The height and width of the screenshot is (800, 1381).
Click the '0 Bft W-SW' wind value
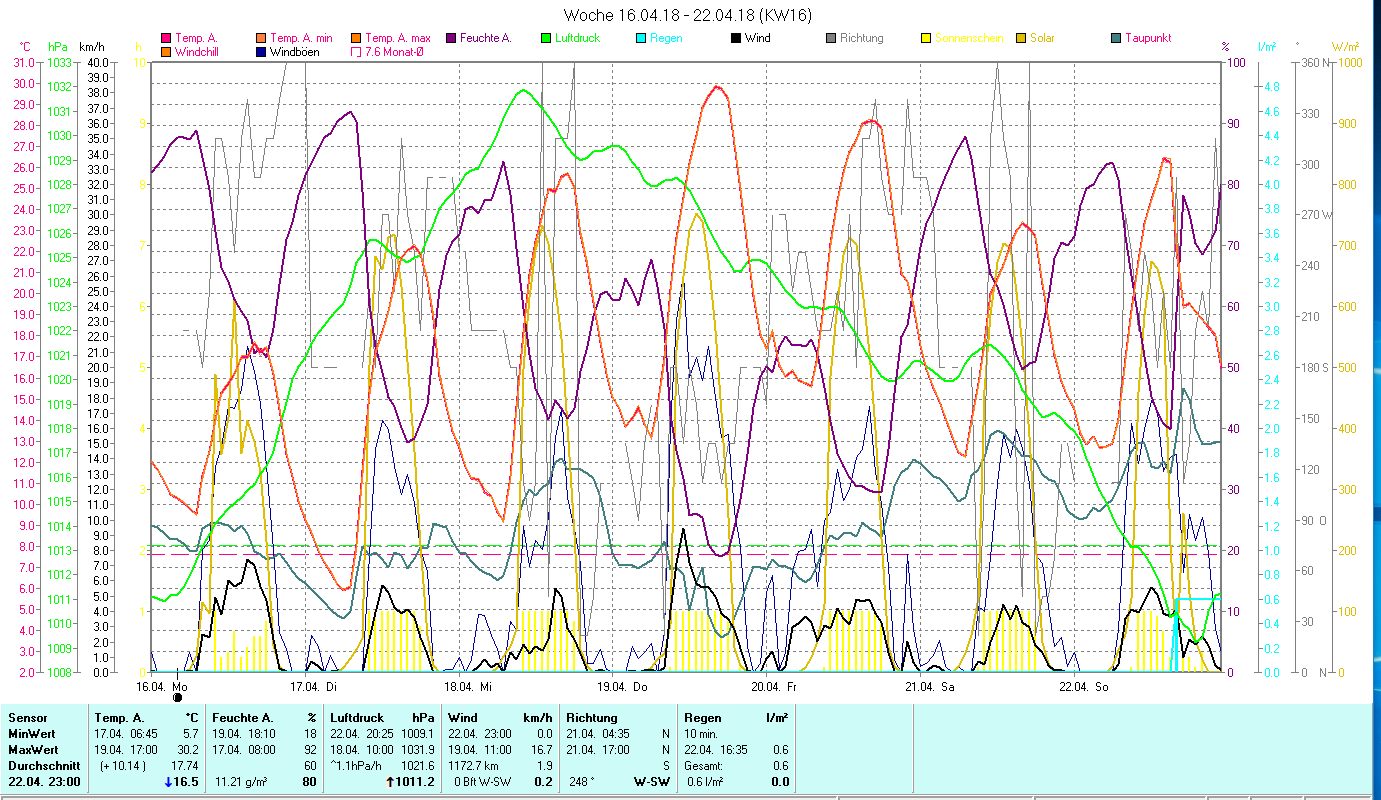(x=482, y=782)
